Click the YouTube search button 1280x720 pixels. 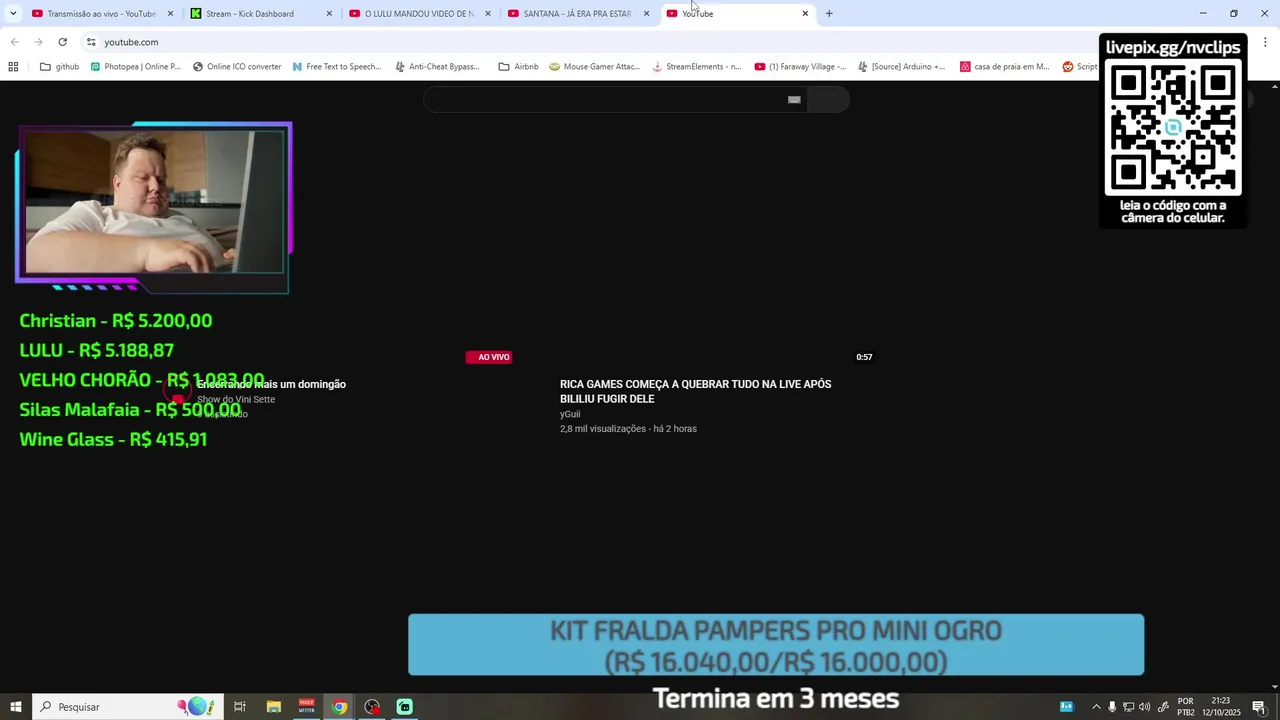pyautogui.click(x=828, y=99)
